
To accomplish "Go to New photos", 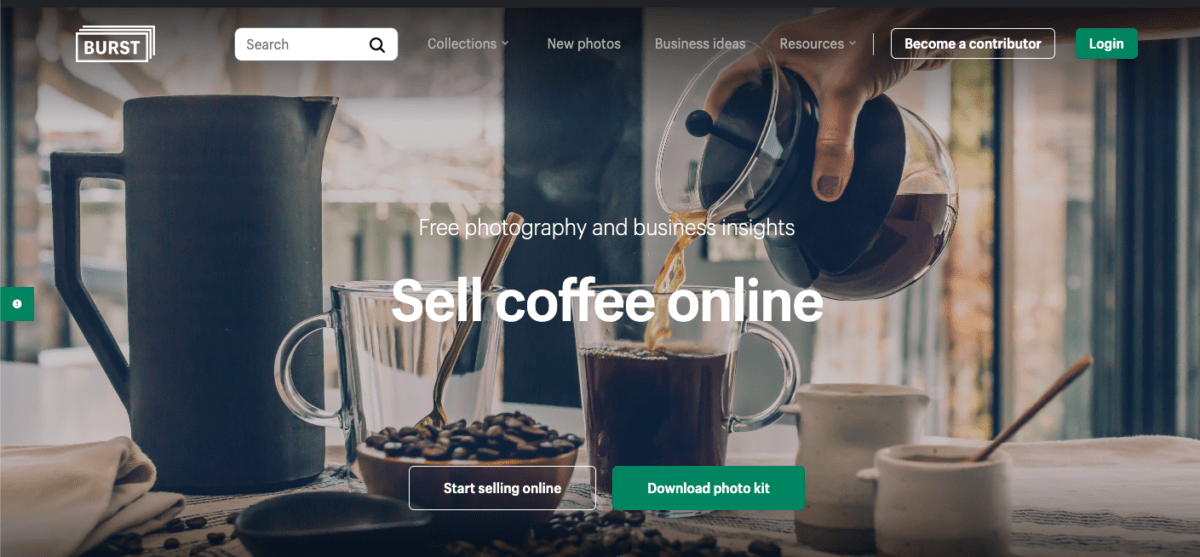I will click(x=584, y=44).
